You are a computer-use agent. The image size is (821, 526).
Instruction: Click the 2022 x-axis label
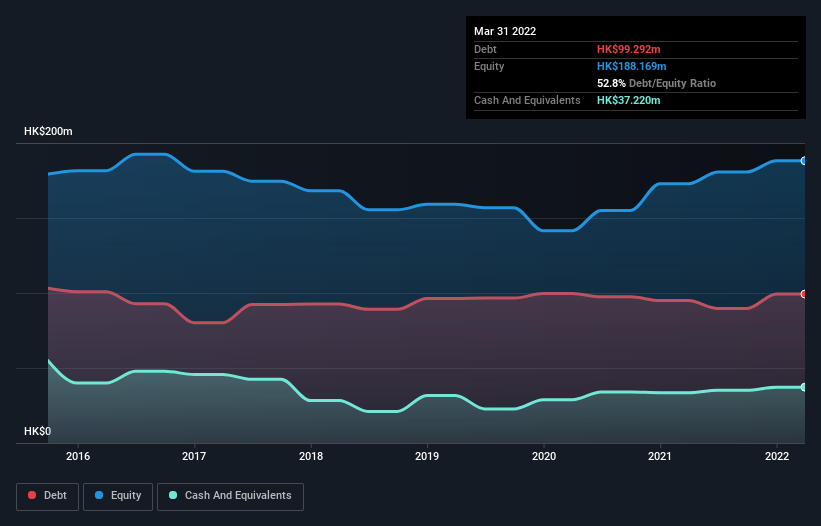coord(777,456)
